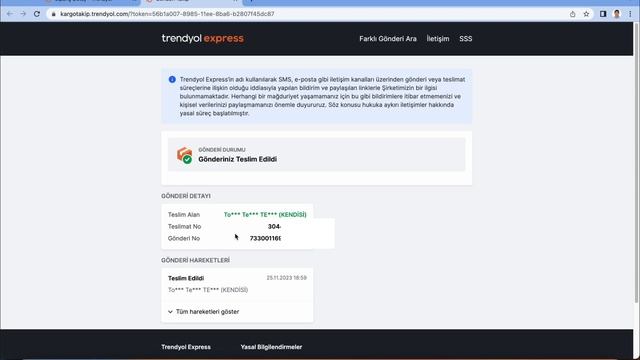Open the new tab plus button
The height and width of the screenshot is (360, 640).
coord(251,2)
